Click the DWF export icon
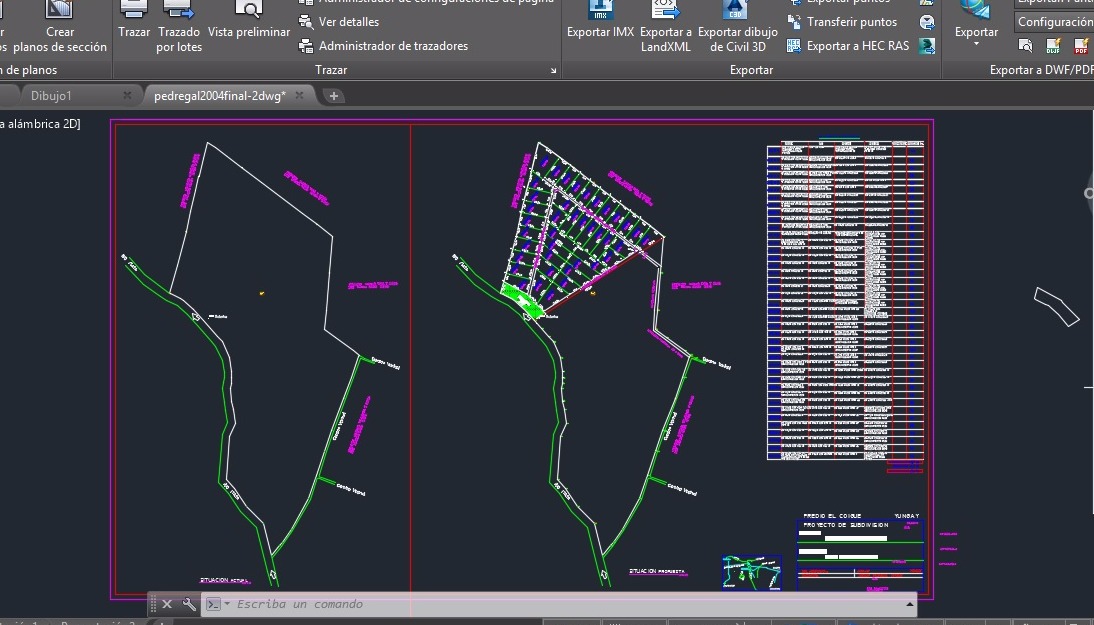The width and height of the screenshot is (1094, 625). (x=1054, y=46)
